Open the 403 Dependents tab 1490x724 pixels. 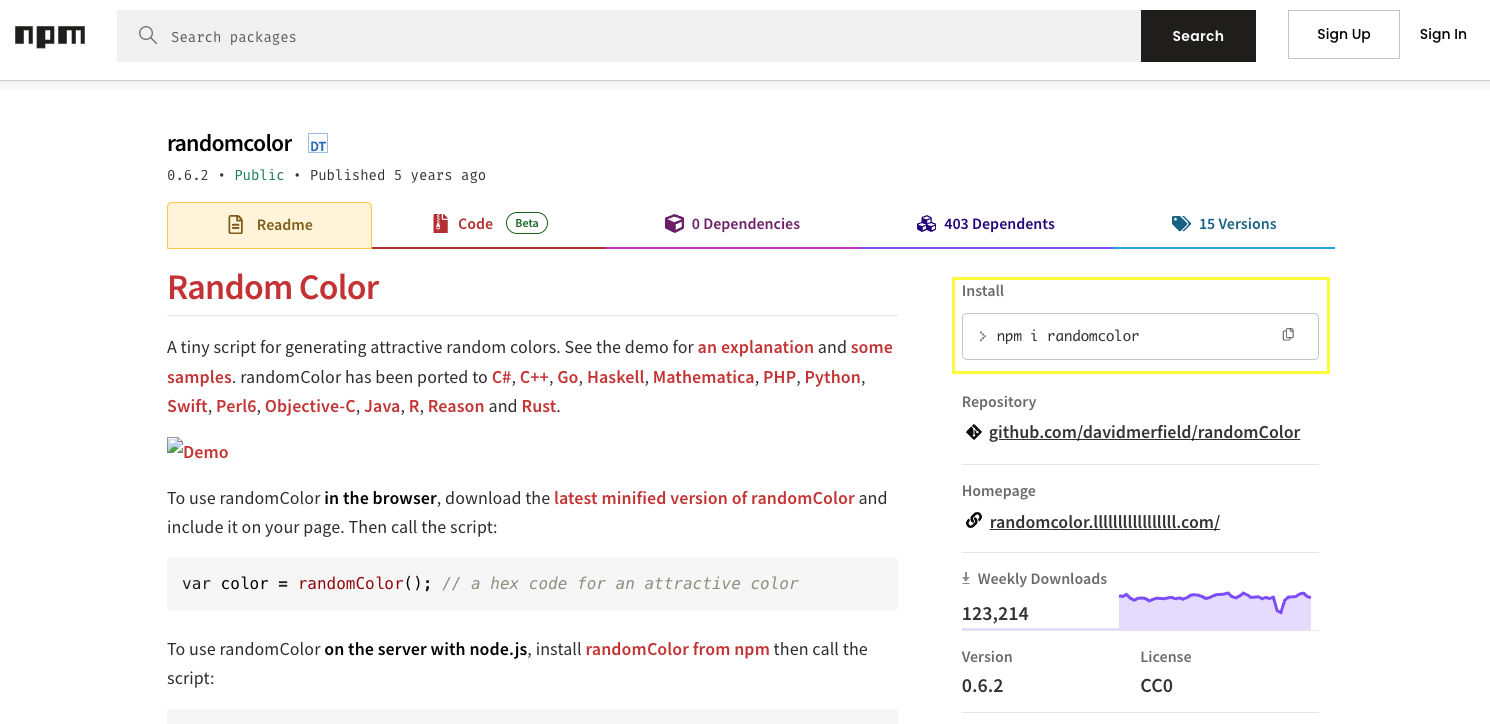point(985,224)
